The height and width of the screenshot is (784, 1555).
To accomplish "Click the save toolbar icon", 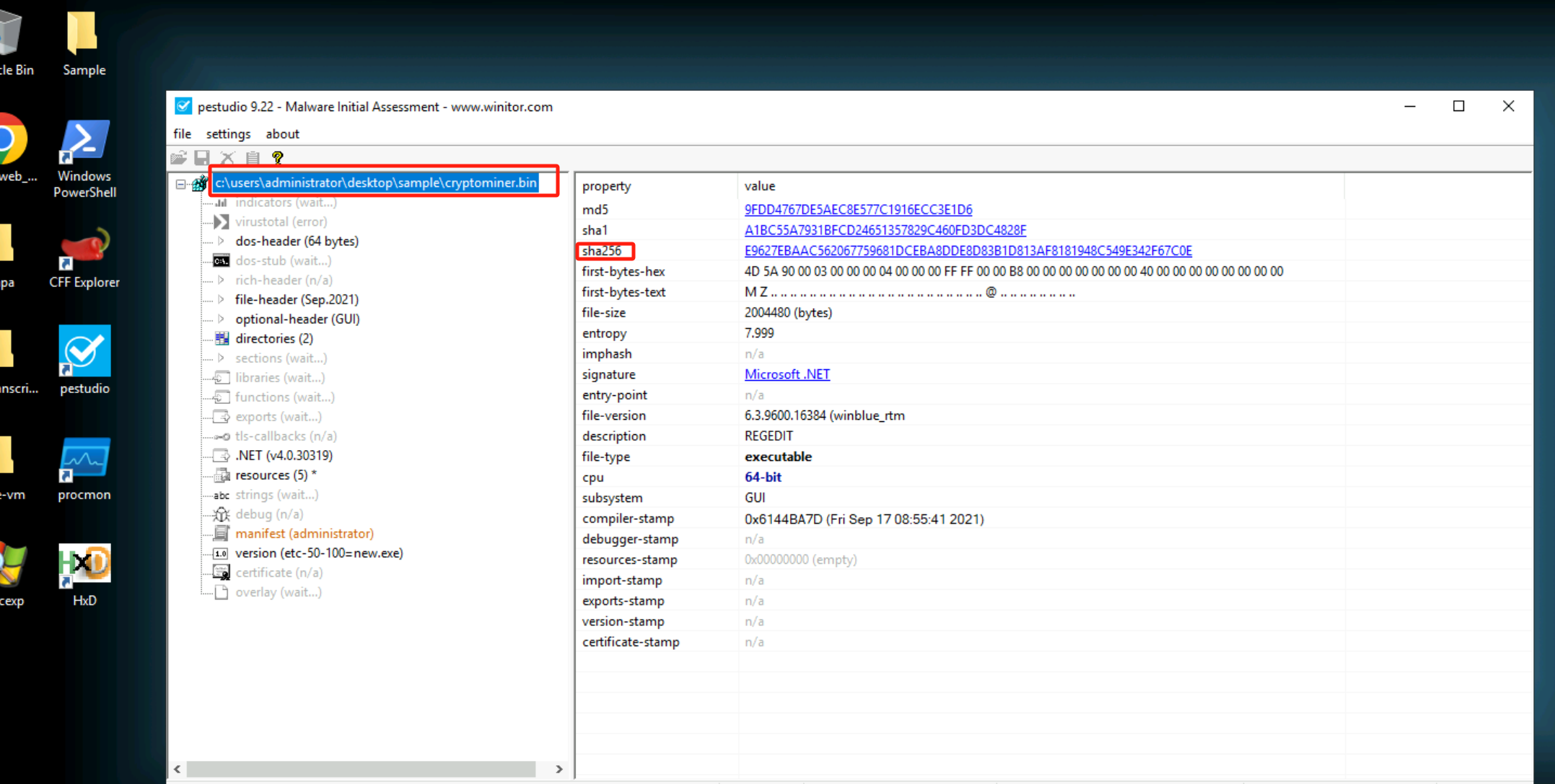I will (x=202, y=157).
